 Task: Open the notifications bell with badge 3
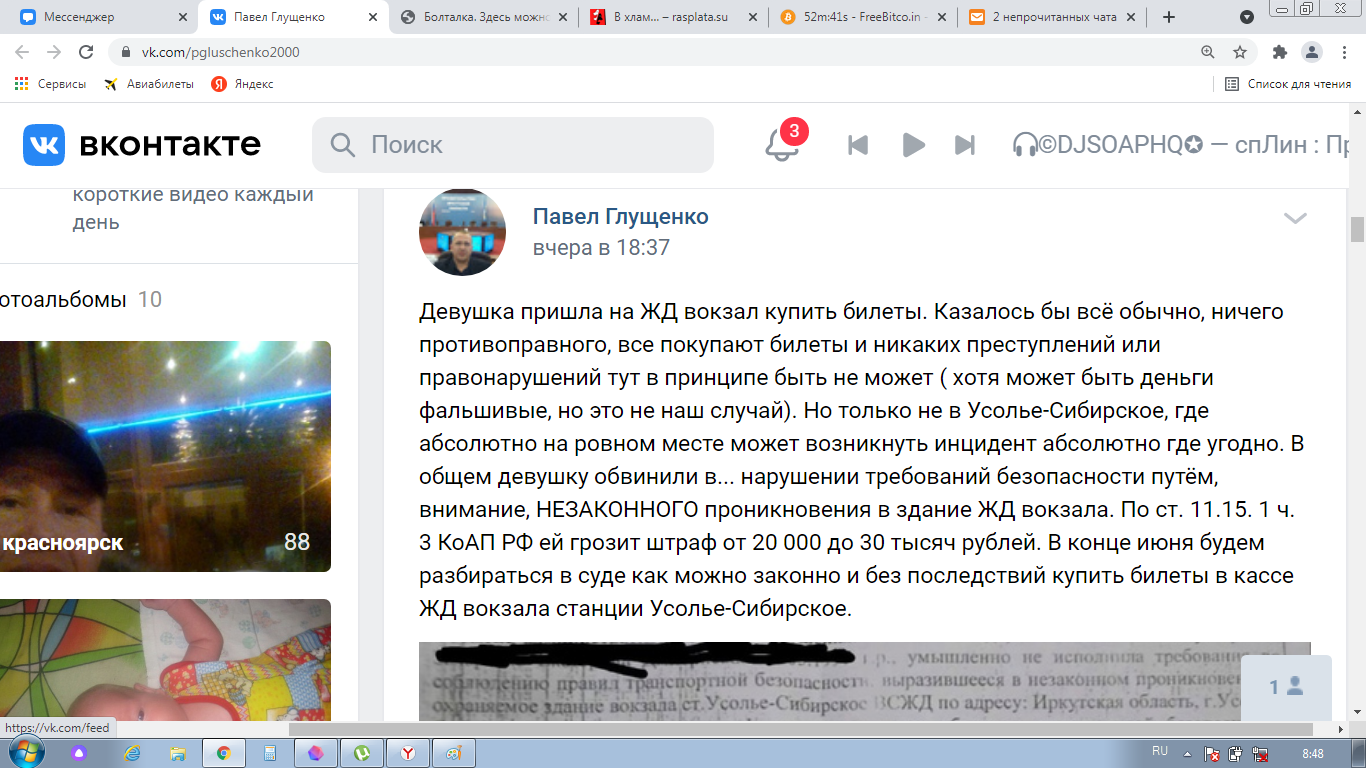pyautogui.click(x=782, y=145)
